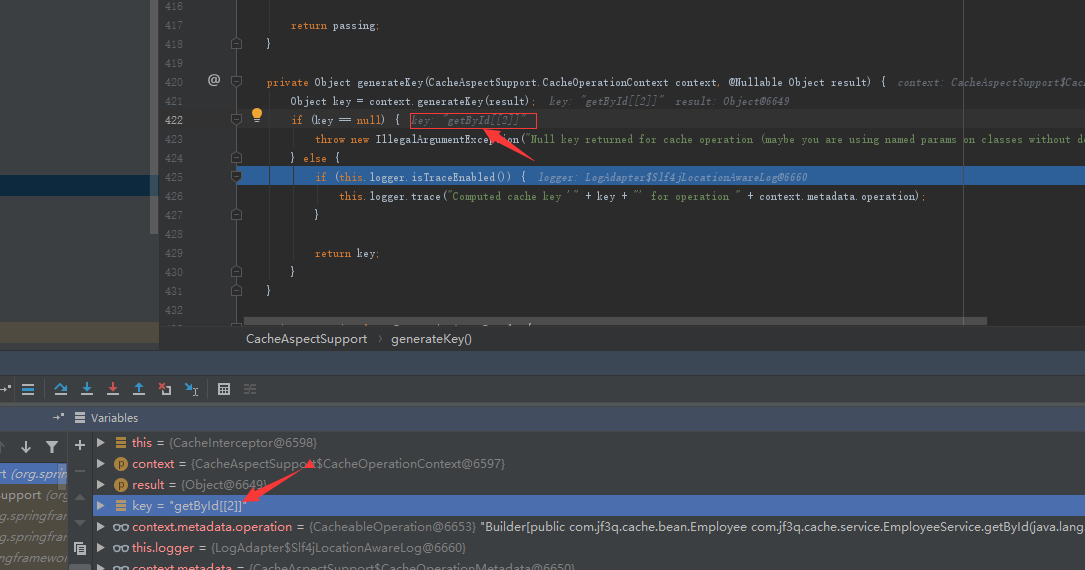The width and height of the screenshot is (1085, 570).
Task: Click 'context.generateKey(result)' on line 421
Action: 451,101
